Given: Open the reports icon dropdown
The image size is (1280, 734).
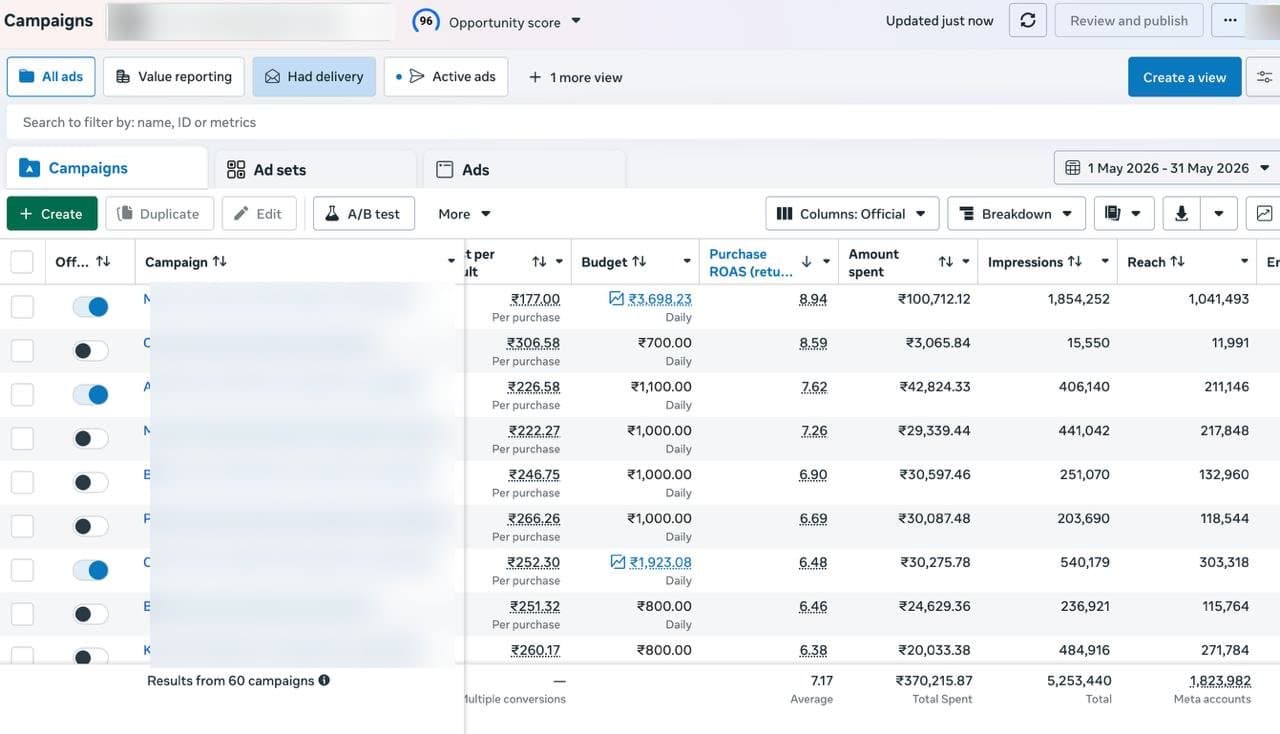Looking at the screenshot, I should pos(1124,213).
